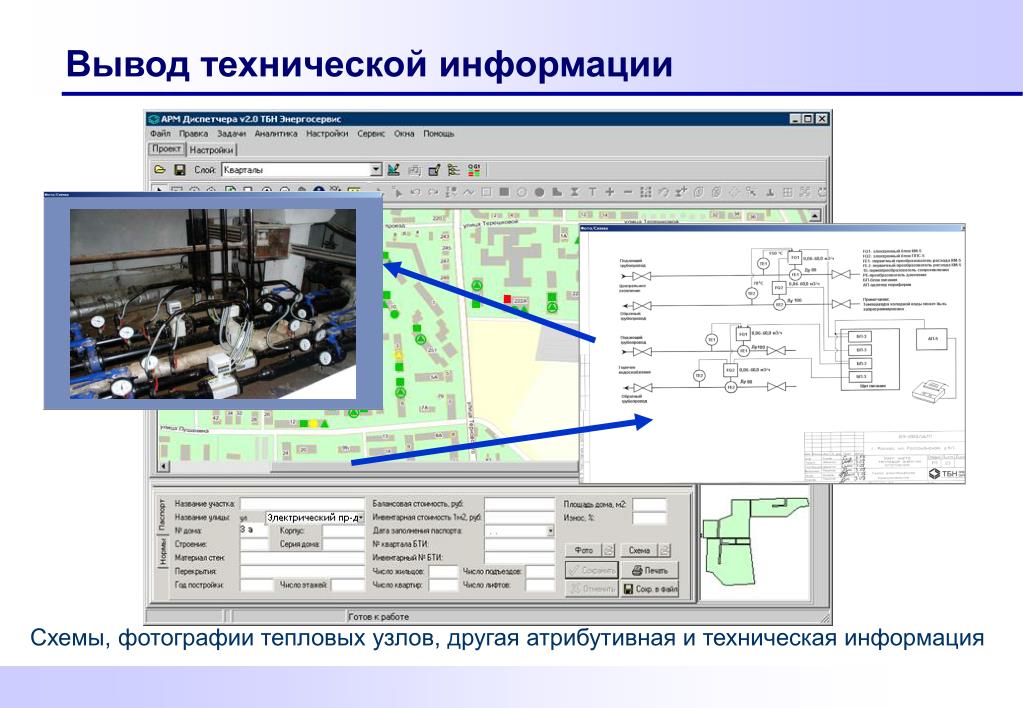Select the filled polygon drawing tool
This screenshot has height=708, width=1023.
[557, 192]
